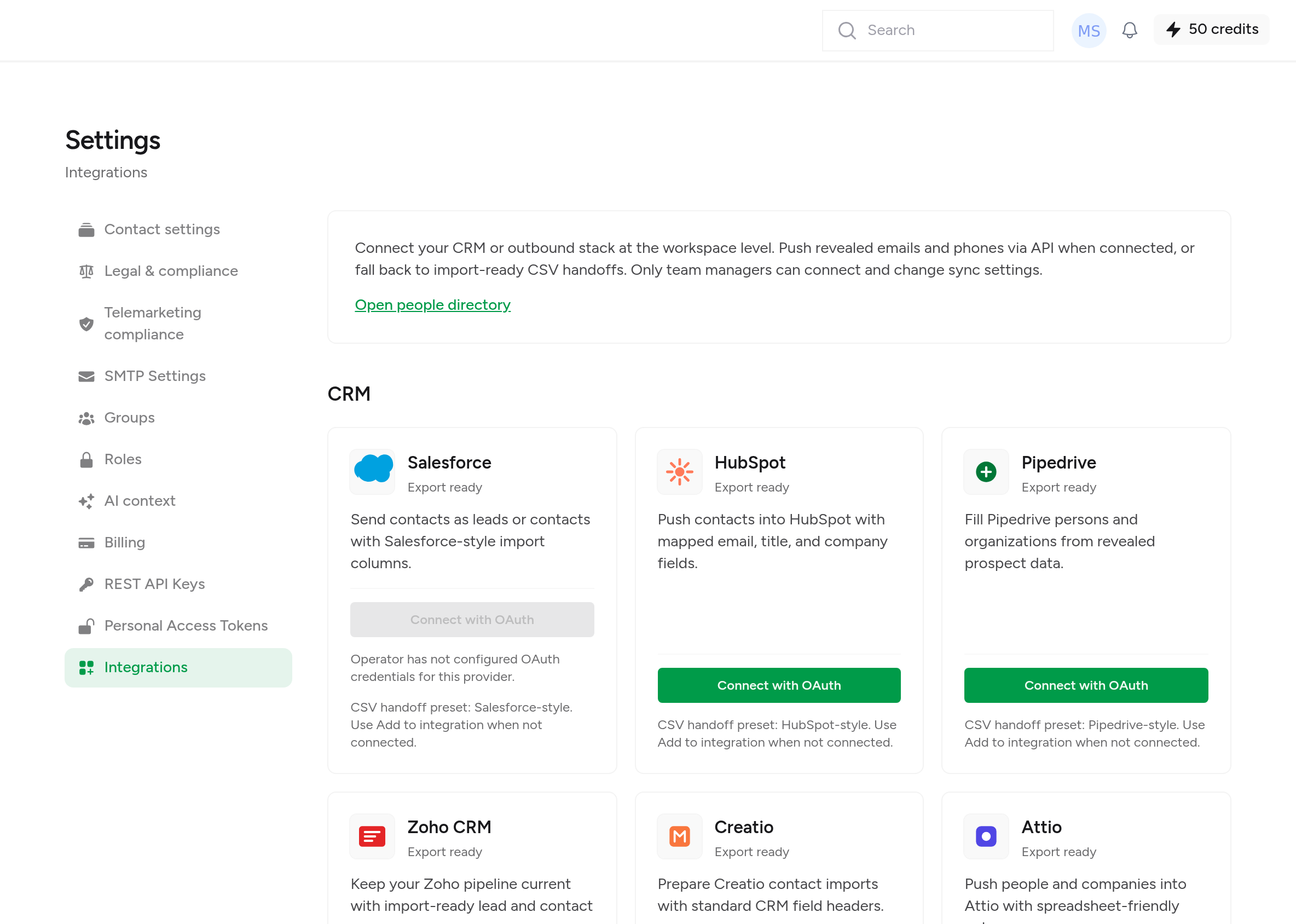
Task: Open Telemarketing compliance page
Action: tap(178, 323)
